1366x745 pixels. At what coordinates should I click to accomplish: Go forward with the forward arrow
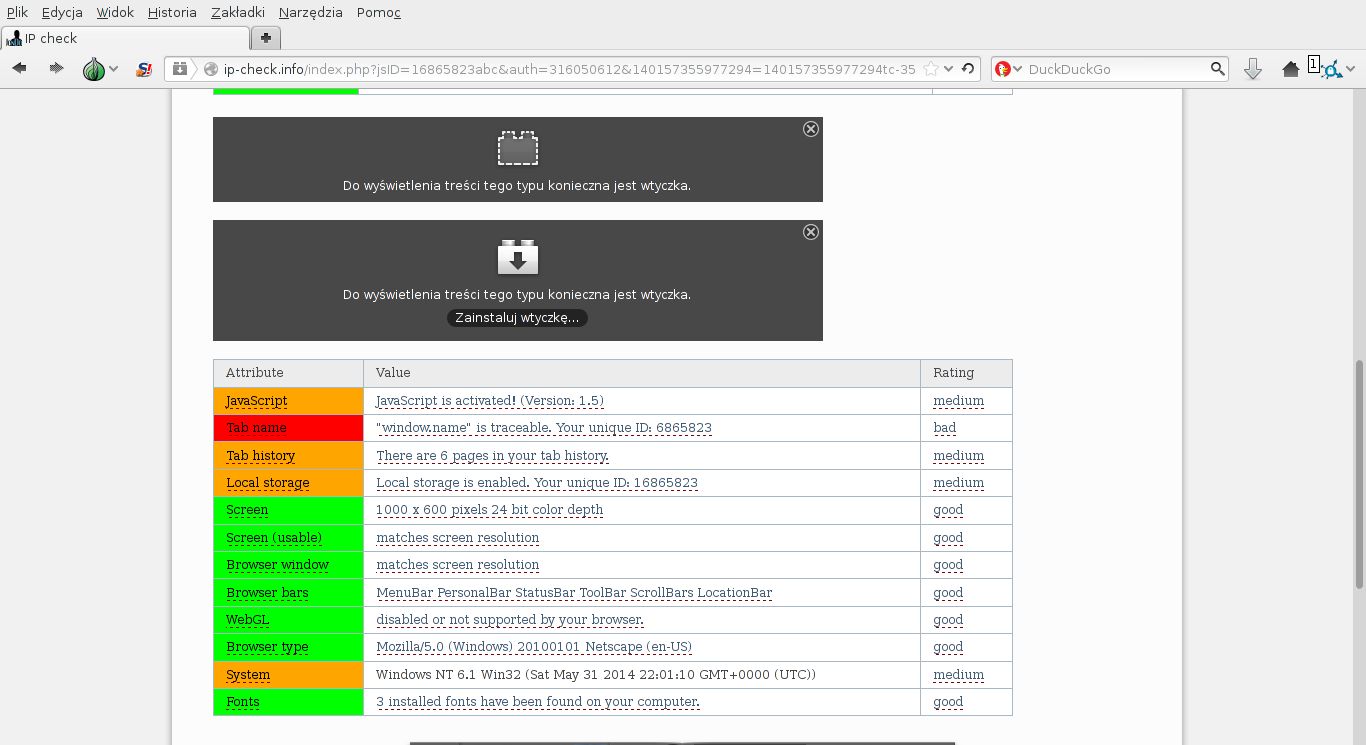pyautogui.click(x=56, y=69)
